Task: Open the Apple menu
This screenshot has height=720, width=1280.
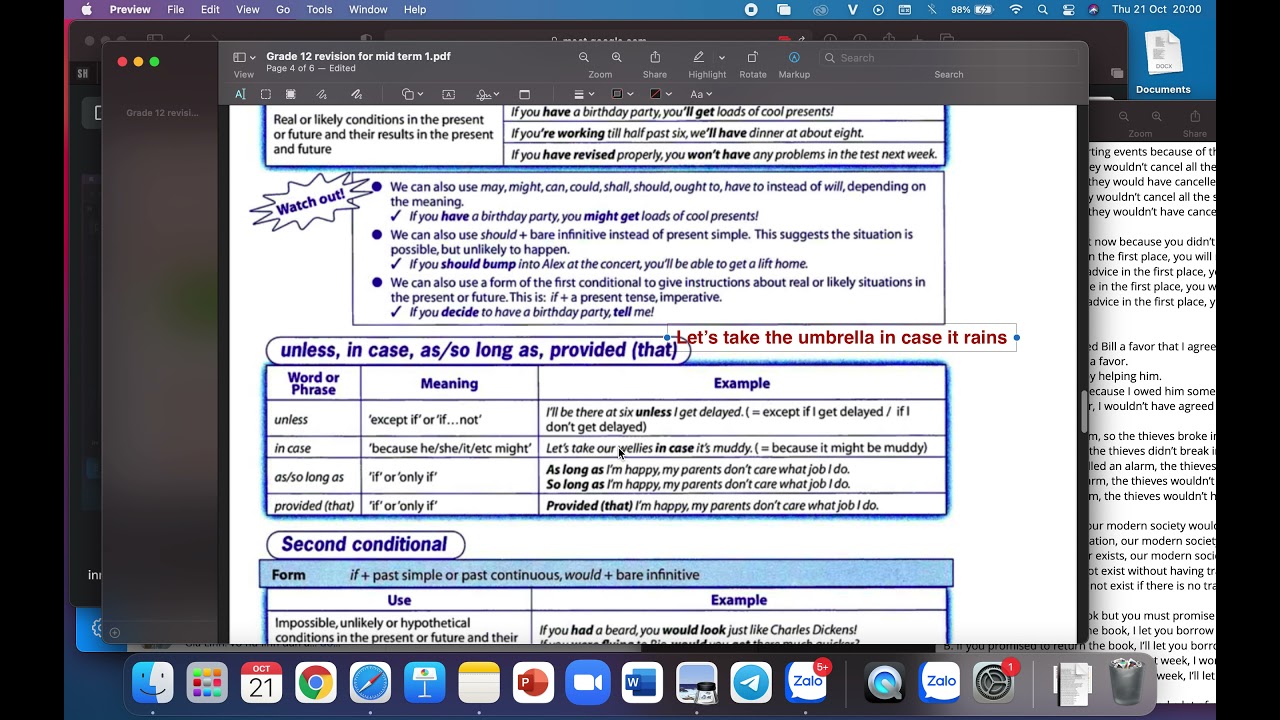Action: point(86,9)
